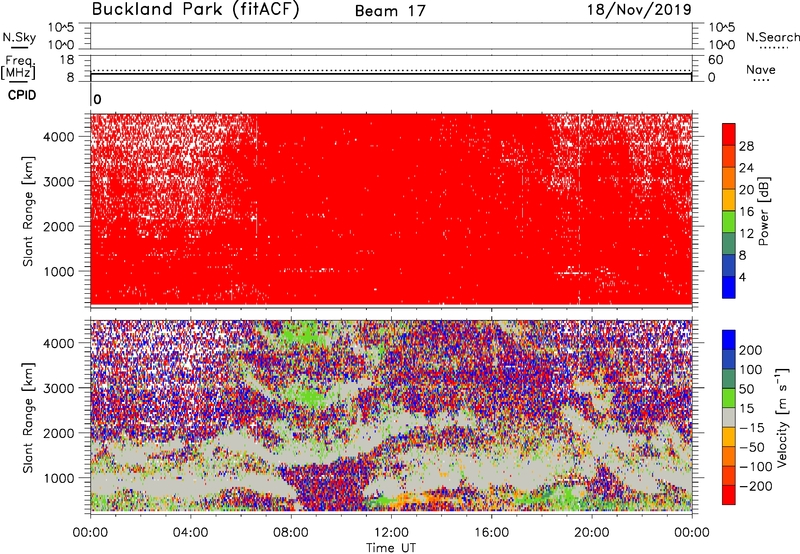The height and width of the screenshot is (554, 800).
Task: Select the '12:00' time tick label
Action: [391, 533]
